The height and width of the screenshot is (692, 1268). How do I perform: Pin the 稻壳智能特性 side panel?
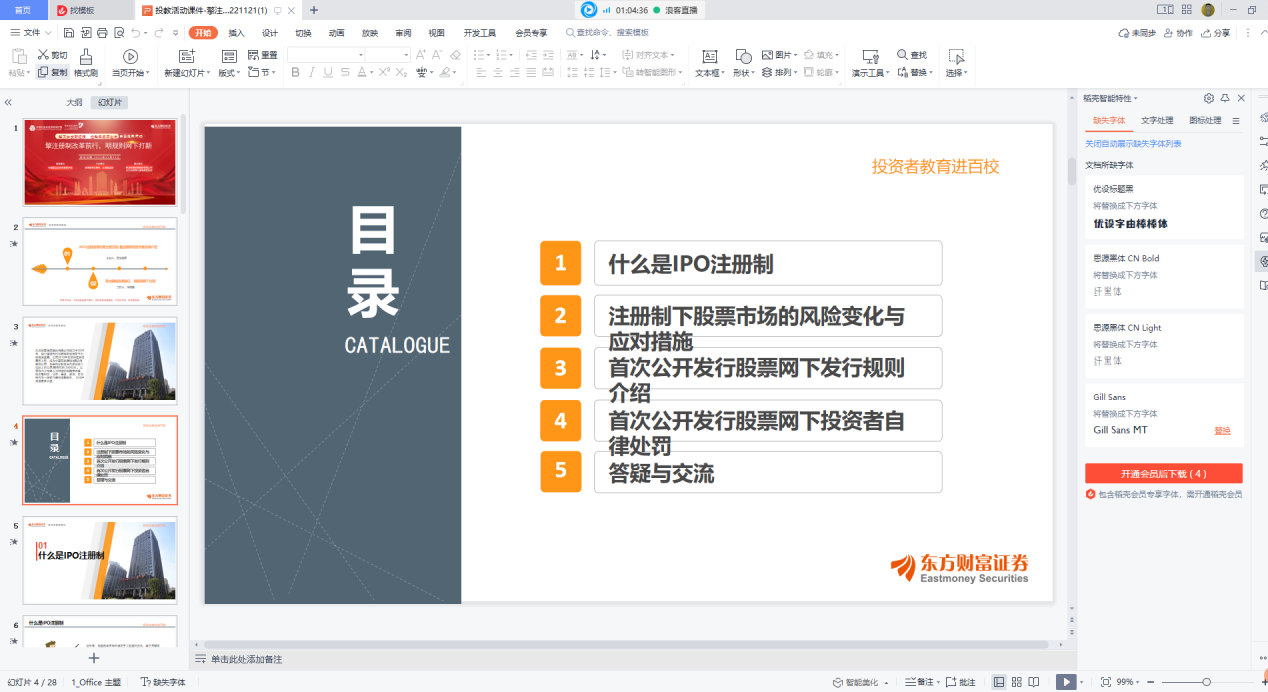pyautogui.click(x=1225, y=98)
